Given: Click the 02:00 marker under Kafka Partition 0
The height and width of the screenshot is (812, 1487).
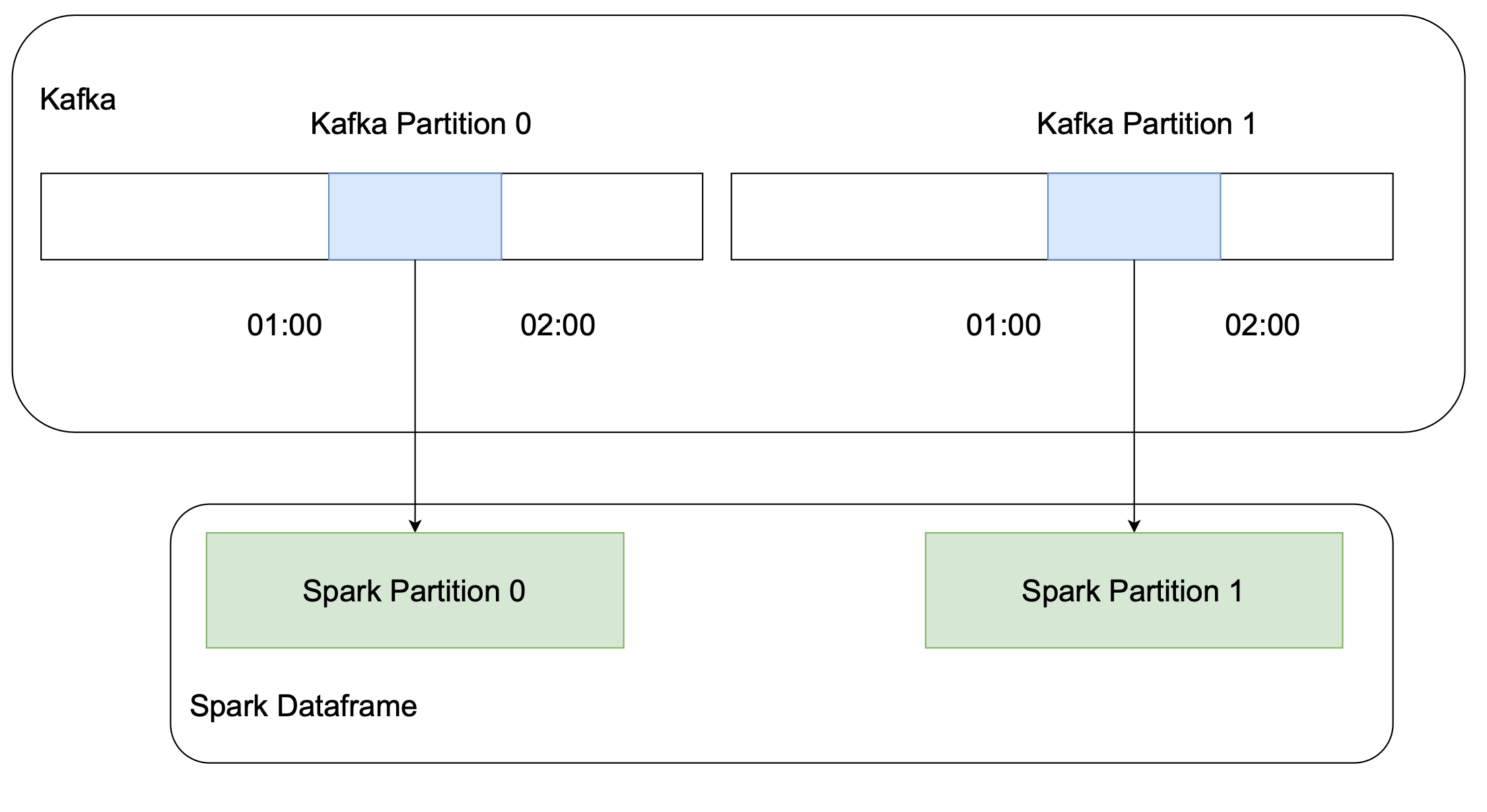Looking at the screenshot, I should [558, 325].
